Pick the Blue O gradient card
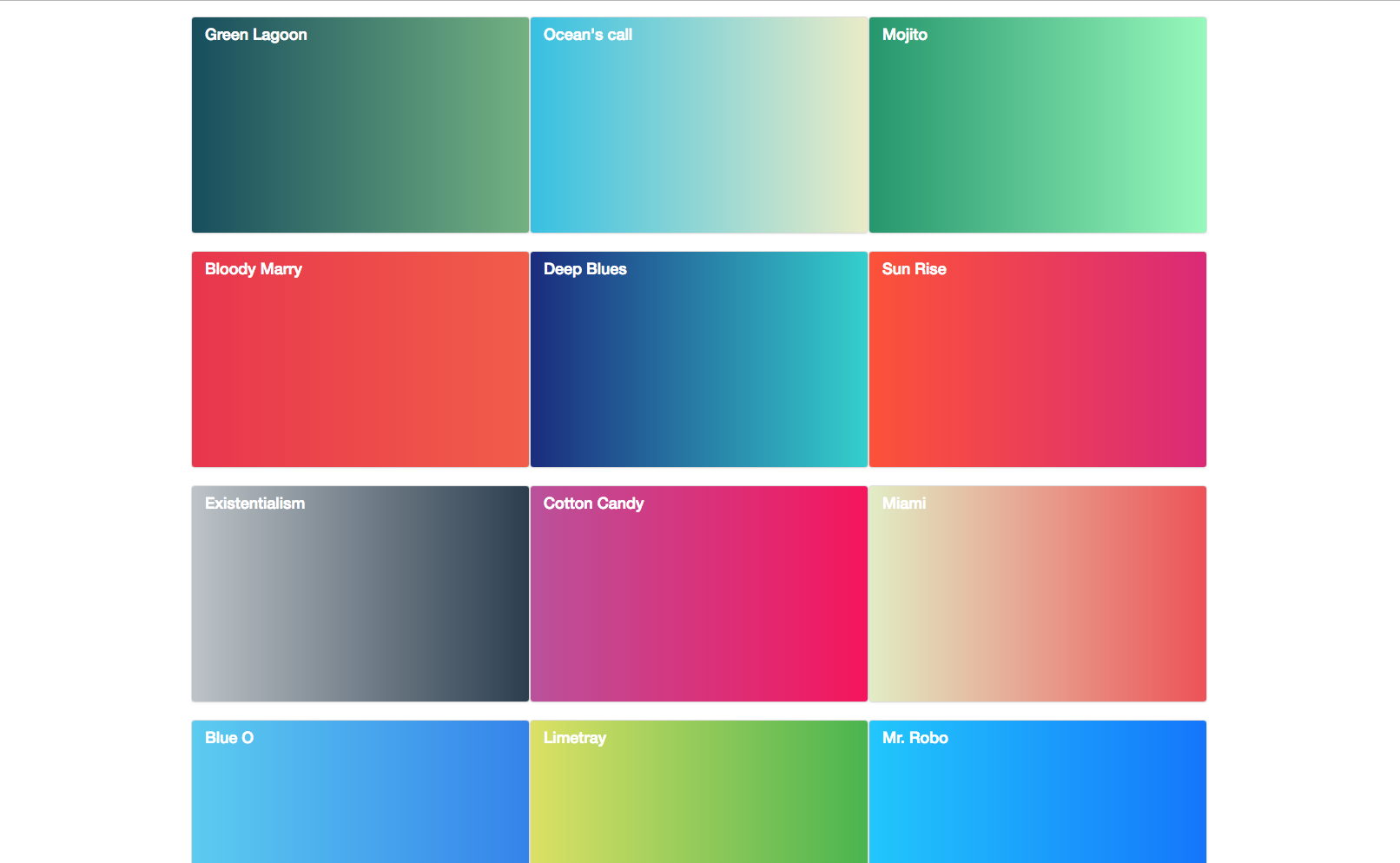This screenshot has width=1400, height=863. point(360,792)
